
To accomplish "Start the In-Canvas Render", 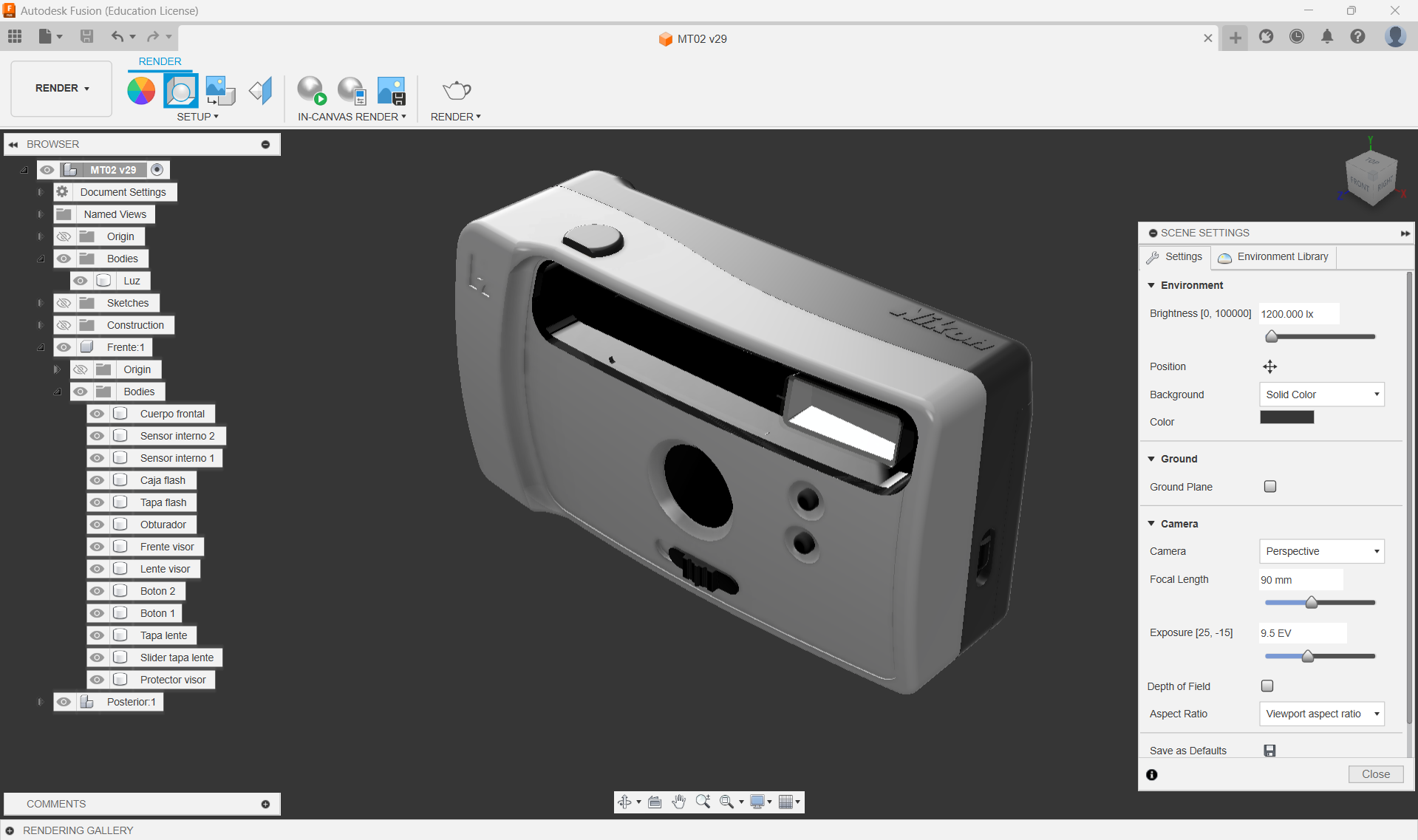I will coord(311,91).
